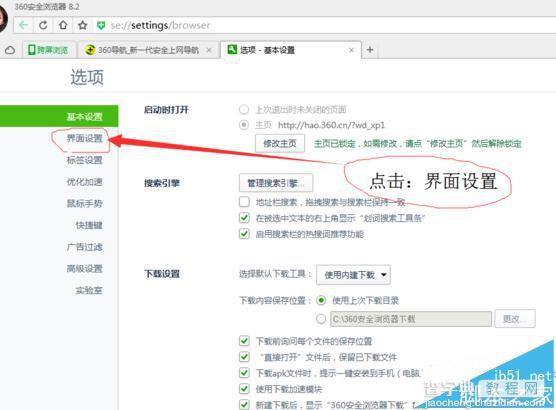556x410 pixels.
Task: Select the 上次退出时未关闭的页面 radio option
Action: coord(244,110)
